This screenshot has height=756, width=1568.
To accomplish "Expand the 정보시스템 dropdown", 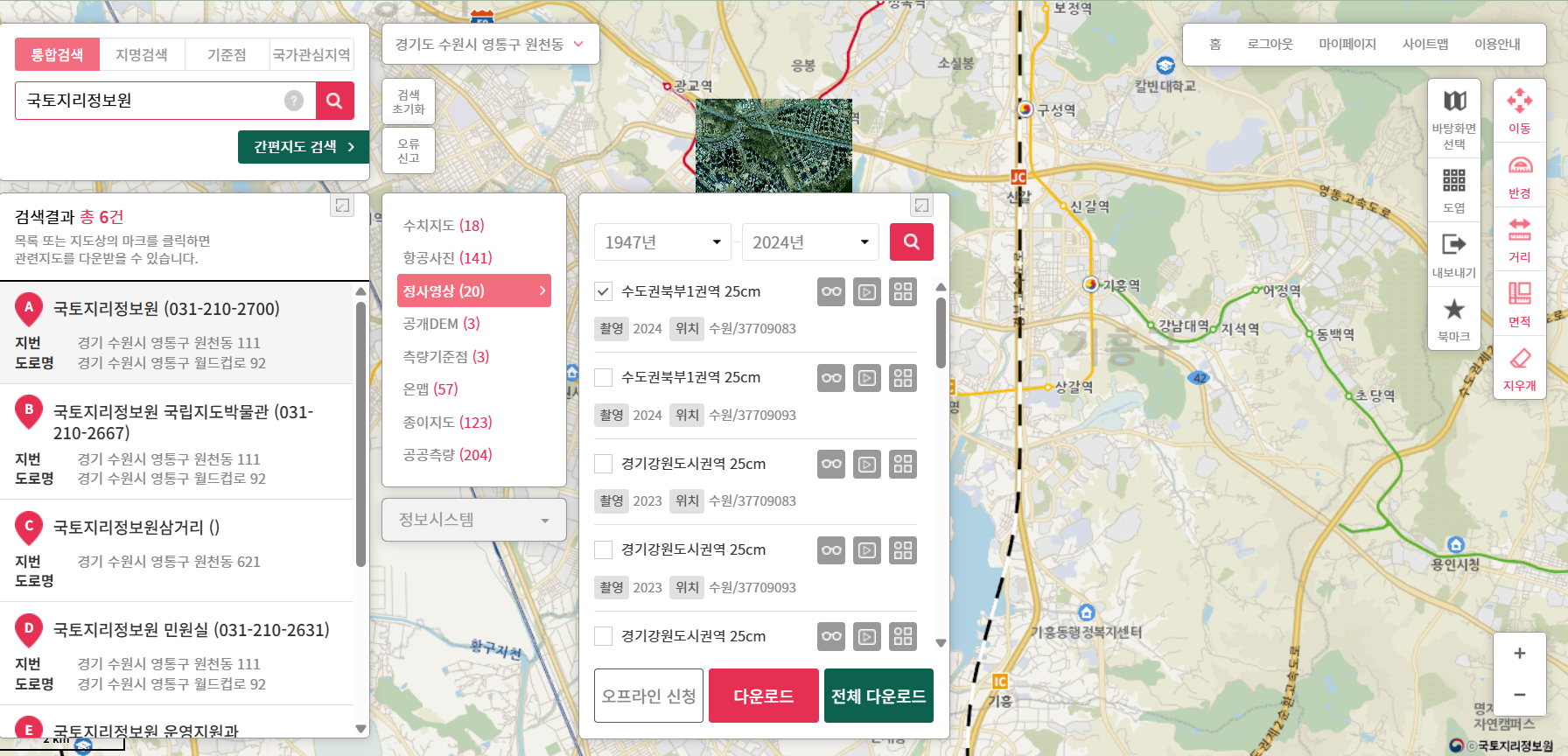I will coord(474,520).
